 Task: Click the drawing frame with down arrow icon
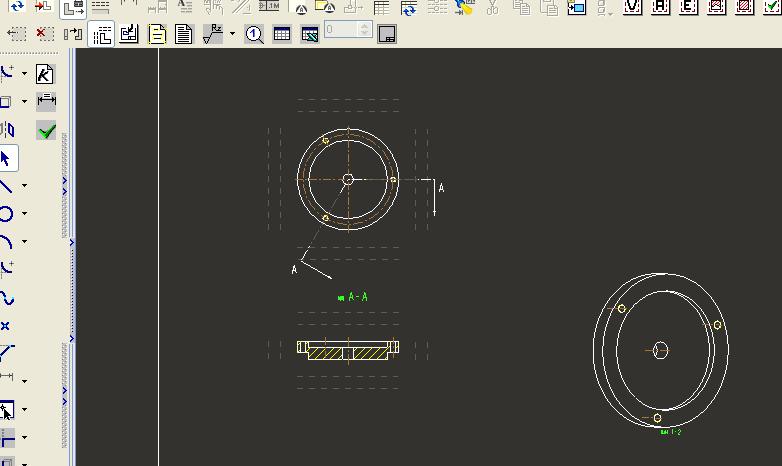[129, 34]
